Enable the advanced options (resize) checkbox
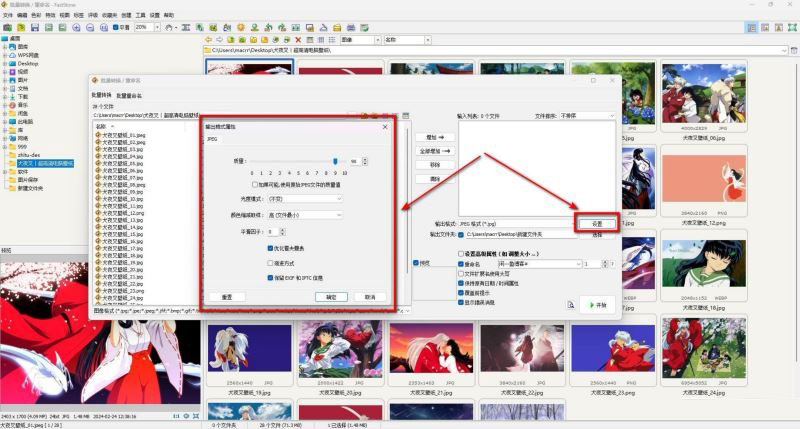 click(461, 254)
